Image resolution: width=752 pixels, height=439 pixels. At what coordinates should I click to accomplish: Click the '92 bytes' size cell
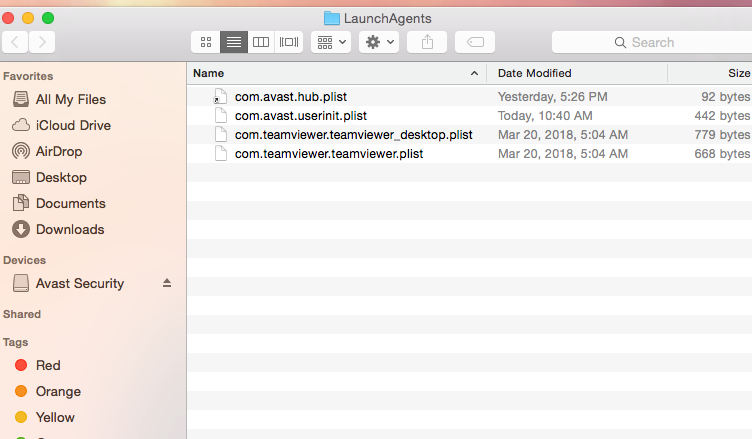(x=726, y=96)
